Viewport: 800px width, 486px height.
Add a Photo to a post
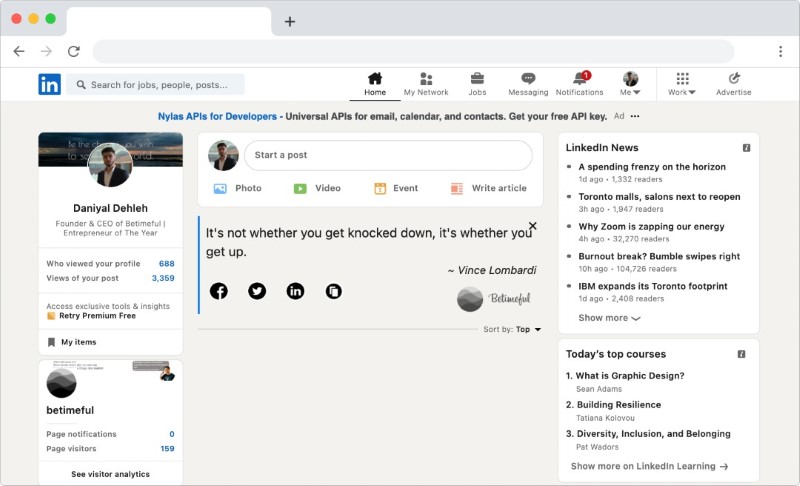coord(238,188)
